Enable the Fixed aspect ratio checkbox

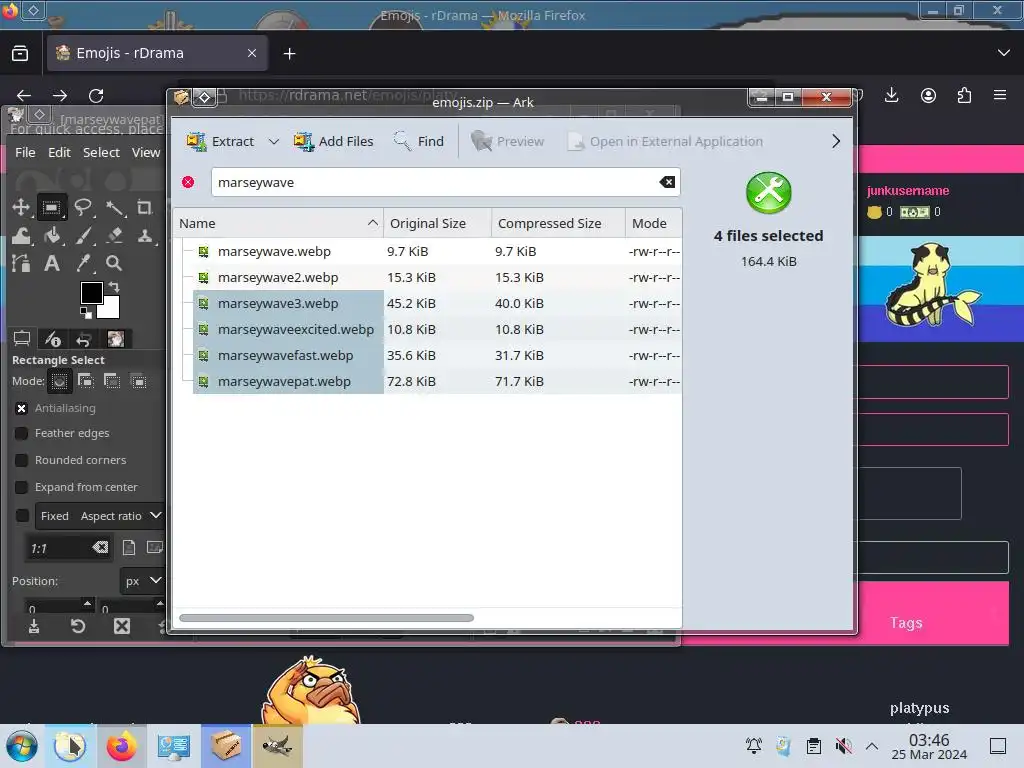[x=22, y=515]
